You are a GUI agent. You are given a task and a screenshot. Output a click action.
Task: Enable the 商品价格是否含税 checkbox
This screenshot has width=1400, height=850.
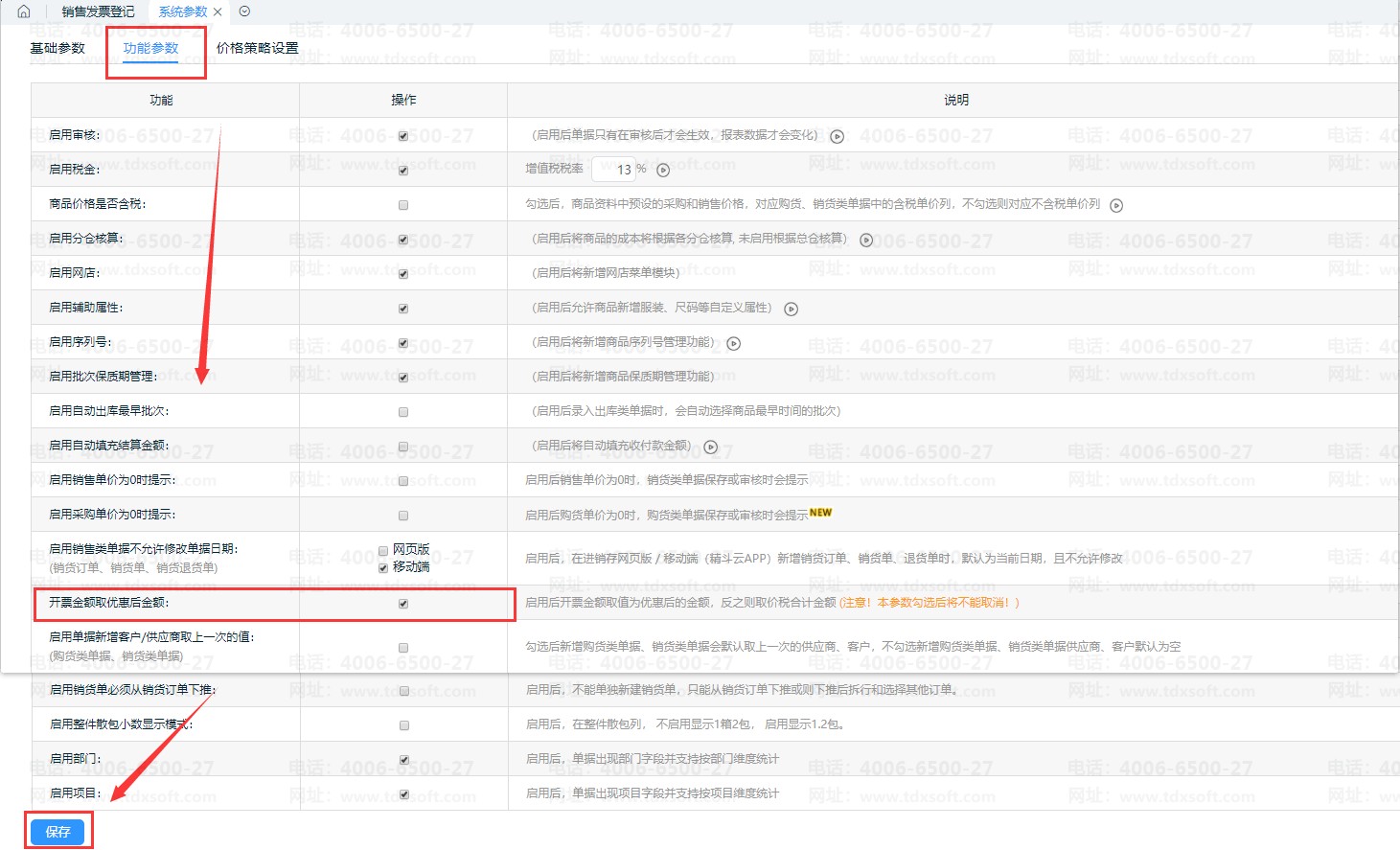click(x=403, y=205)
